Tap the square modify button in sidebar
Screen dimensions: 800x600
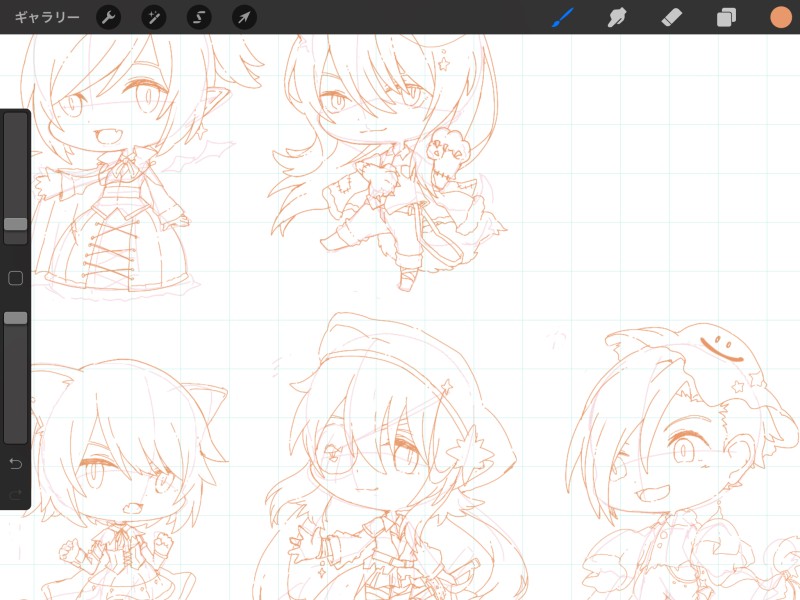click(15, 278)
